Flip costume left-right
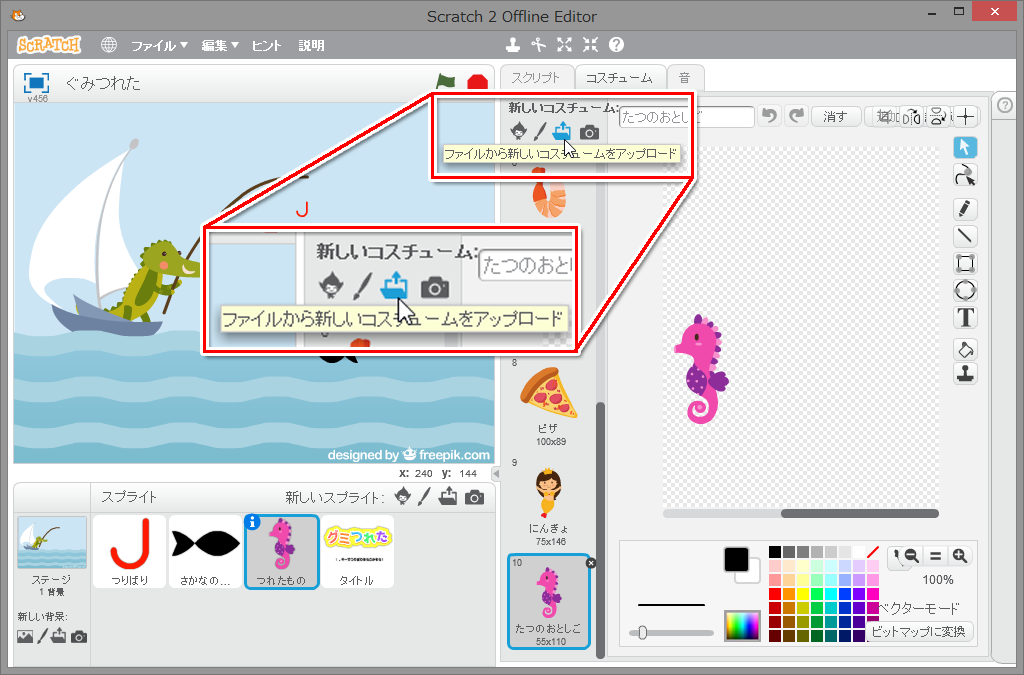The height and width of the screenshot is (675, 1024). (x=912, y=117)
